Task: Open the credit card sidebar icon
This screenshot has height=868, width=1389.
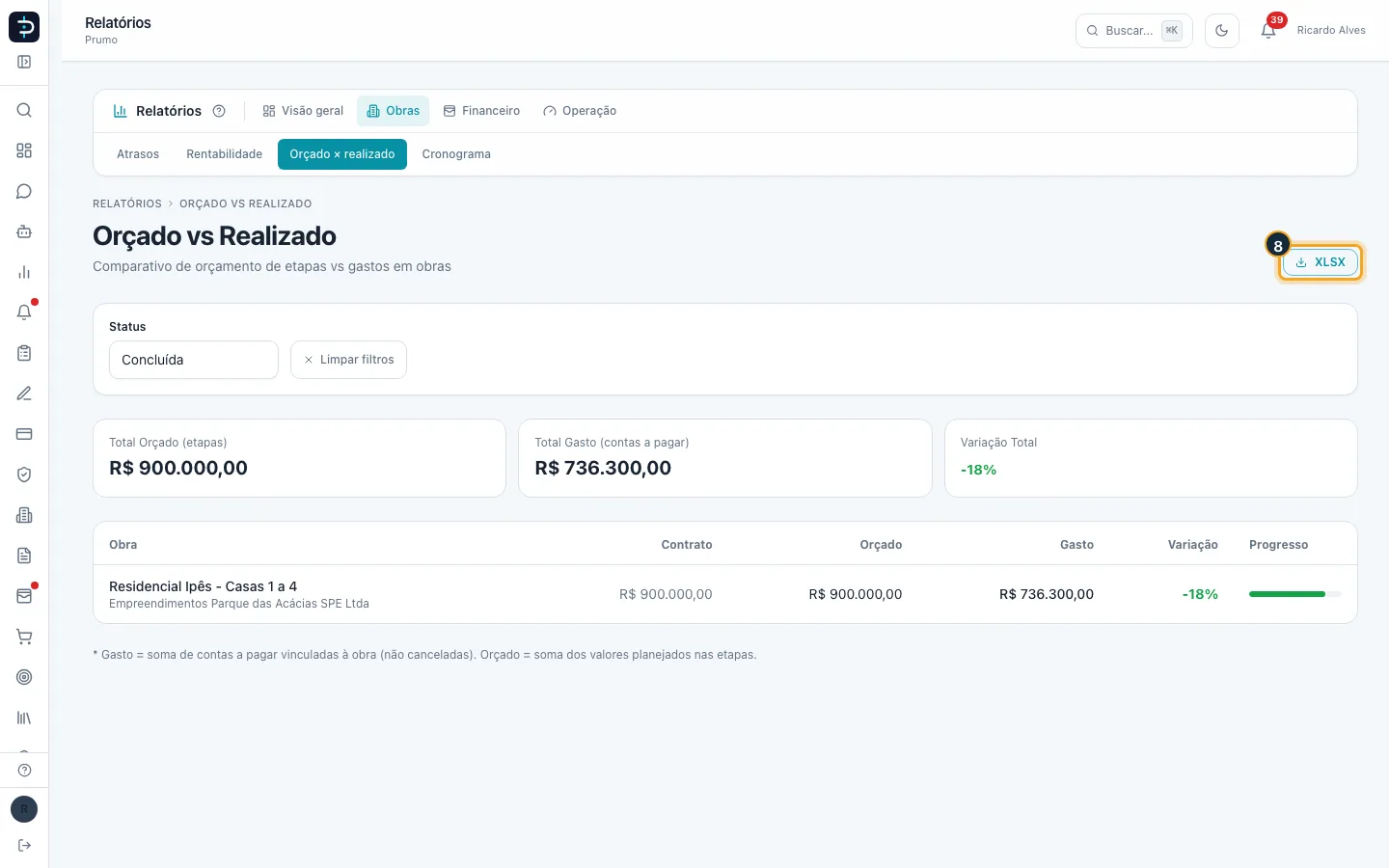Action: pos(24,434)
